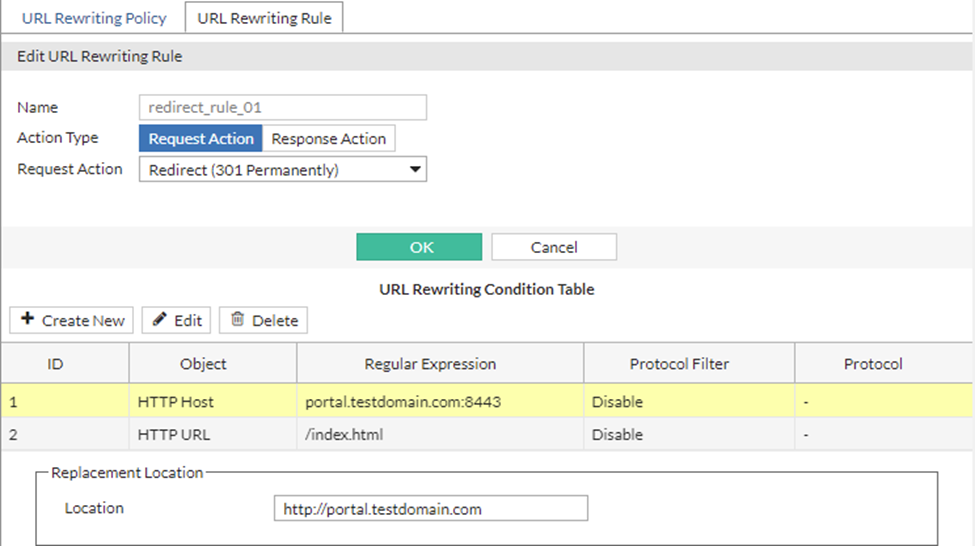Click the plus icon on Create New

coord(27,320)
